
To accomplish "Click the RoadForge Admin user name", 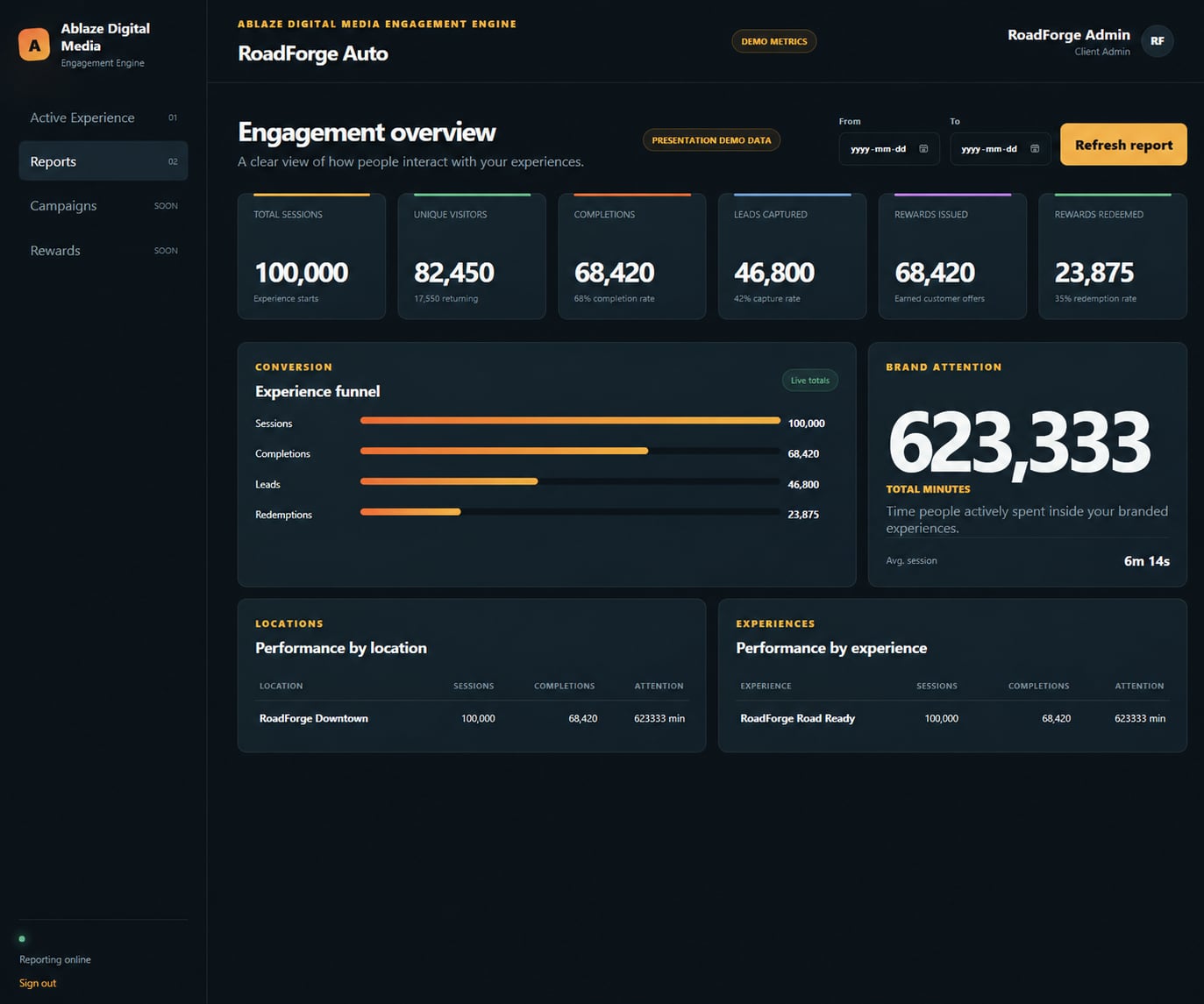I will (x=1068, y=35).
